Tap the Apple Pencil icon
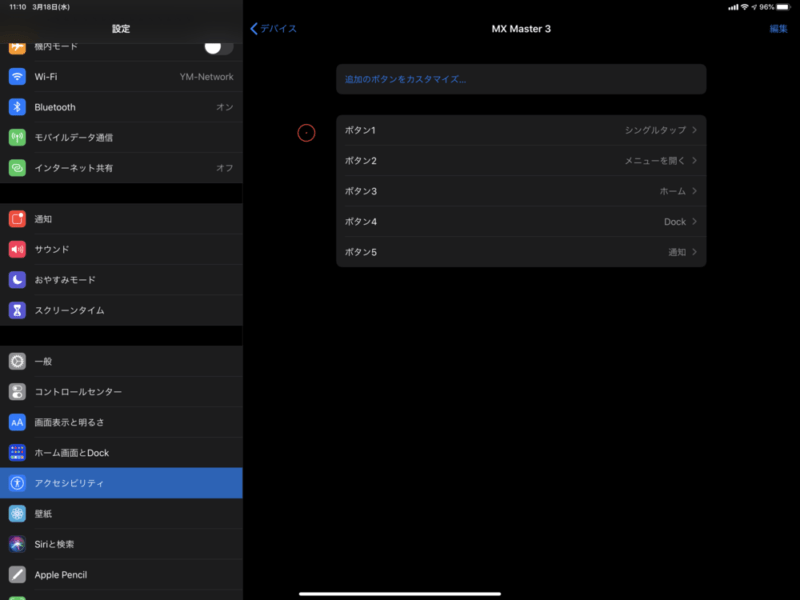The width and height of the screenshot is (800, 600). click(x=17, y=574)
